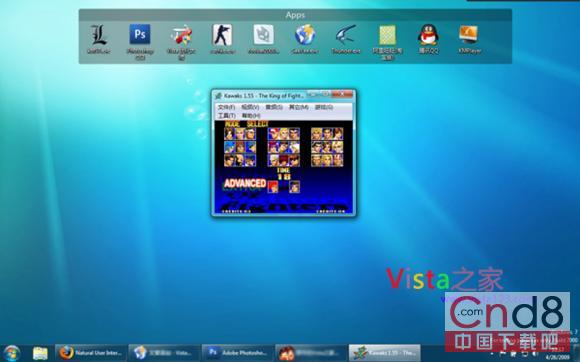The height and width of the screenshot is (362, 580).
Task: Open the Explorer folder icon on the taskbar
Action: (x=40, y=353)
